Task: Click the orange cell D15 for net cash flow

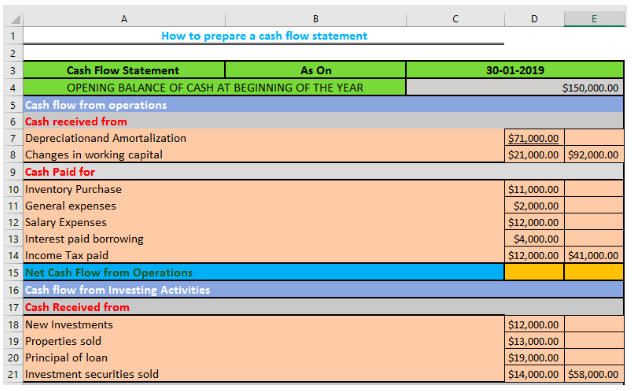Action: click(534, 272)
